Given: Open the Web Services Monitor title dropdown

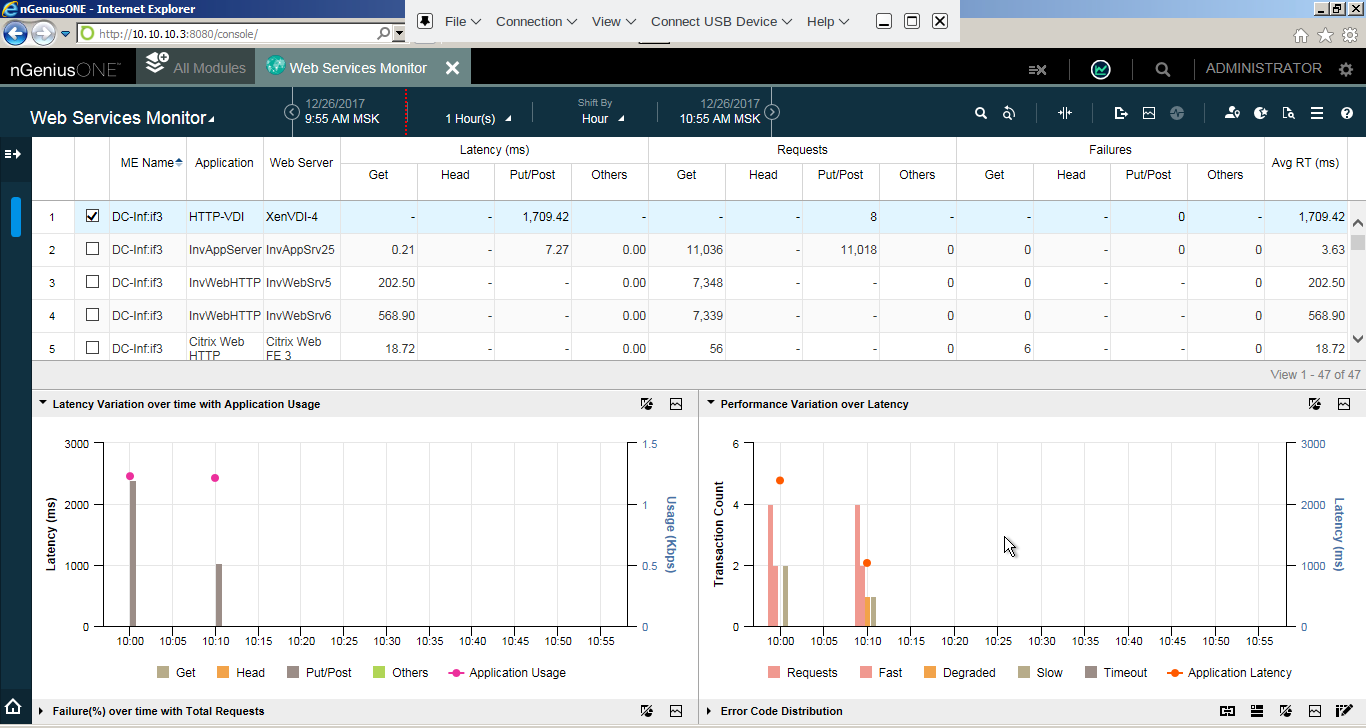Looking at the screenshot, I should tap(122, 118).
